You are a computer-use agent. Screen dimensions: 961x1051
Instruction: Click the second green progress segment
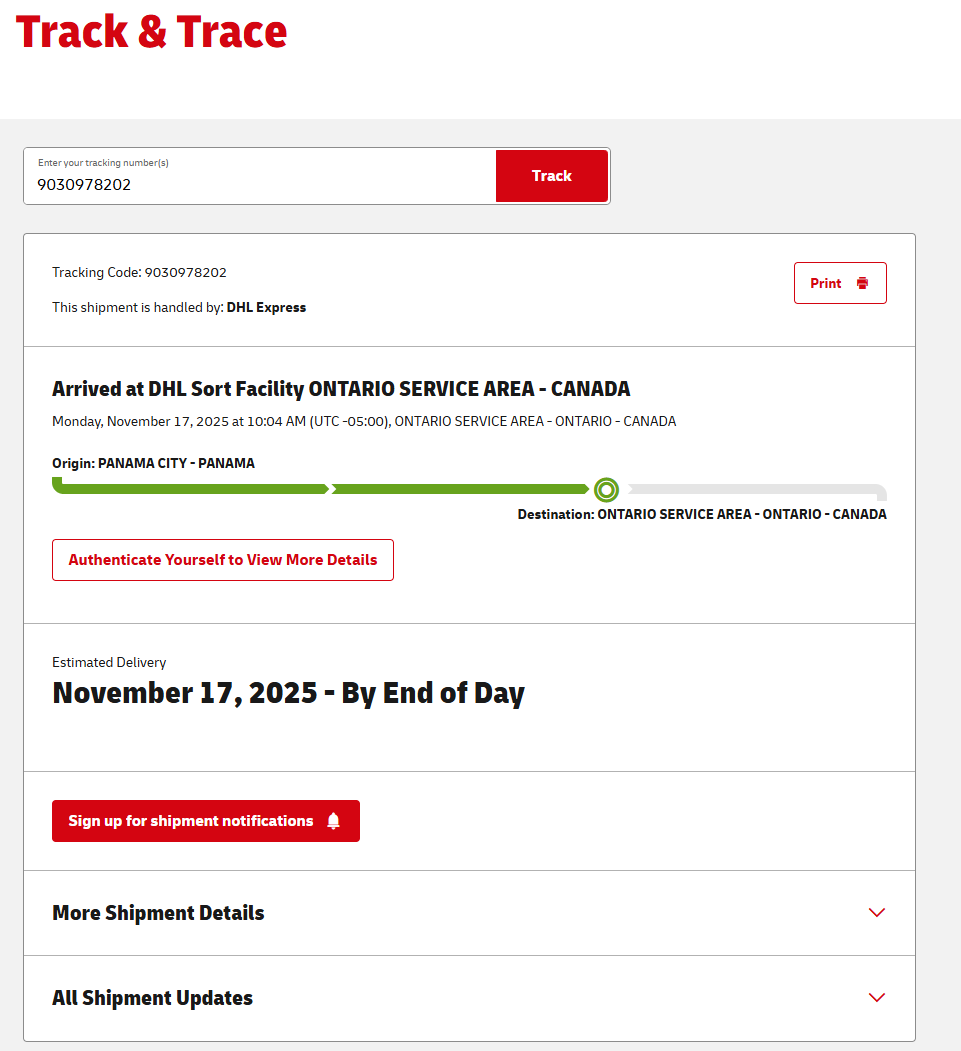coord(460,489)
